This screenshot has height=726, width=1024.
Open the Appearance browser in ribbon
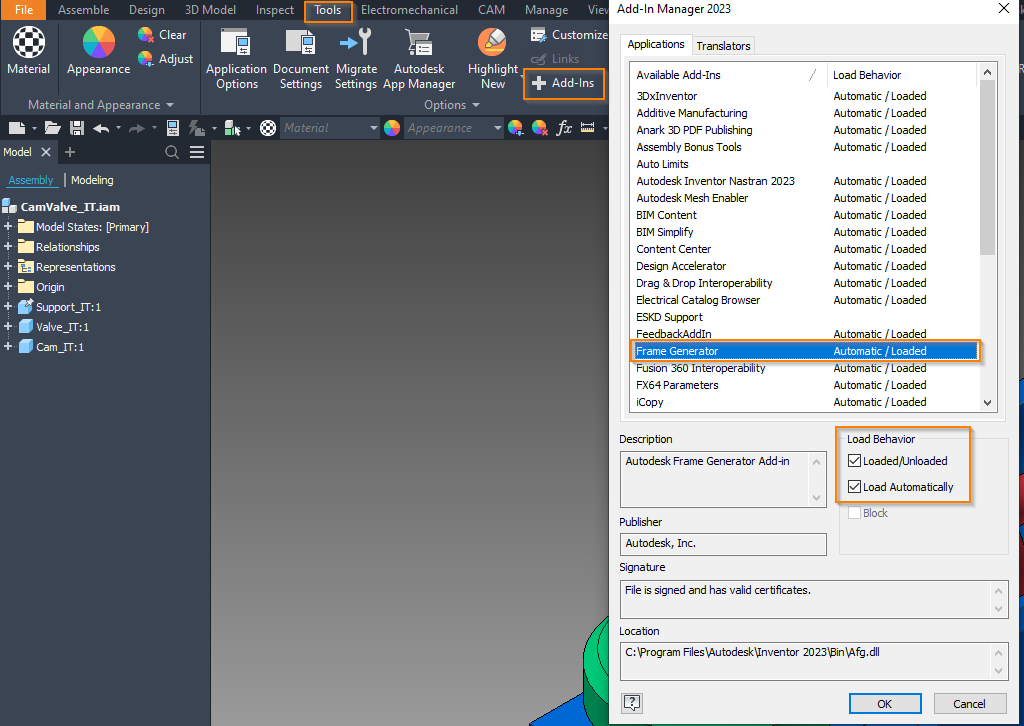pyautogui.click(x=98, y=51)
